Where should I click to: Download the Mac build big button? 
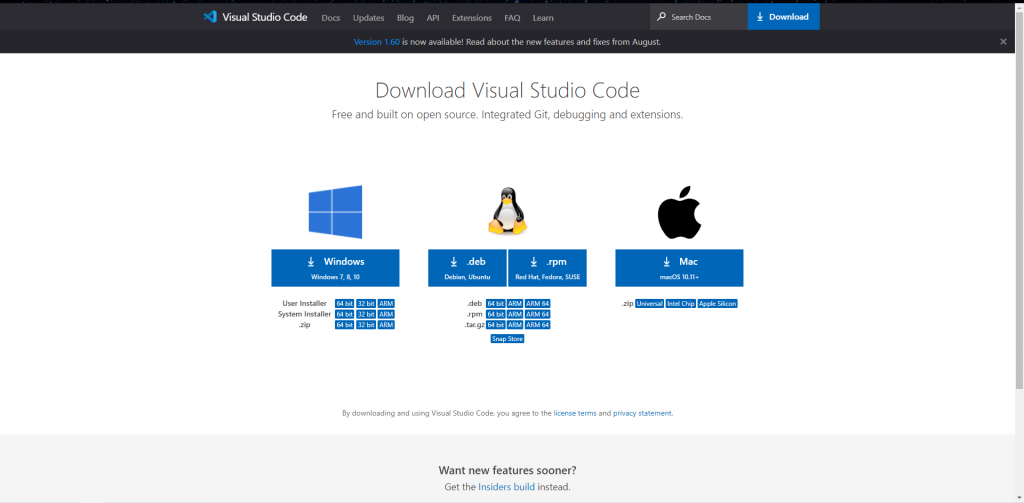(679, 268)
